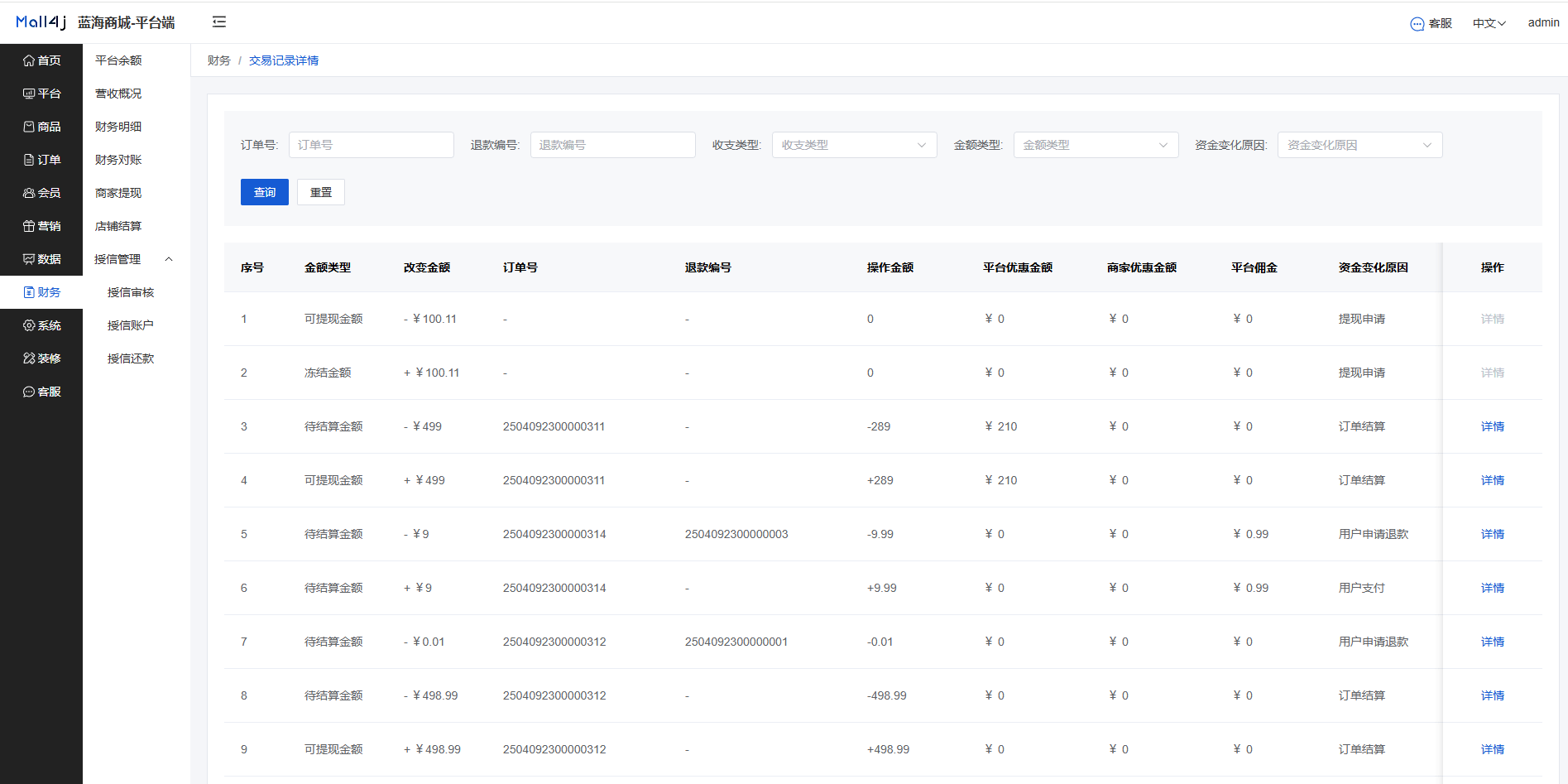Open 详情 for row 6
The width and height of the screenshot is (1568, 784).
(x=1493, y=588)
